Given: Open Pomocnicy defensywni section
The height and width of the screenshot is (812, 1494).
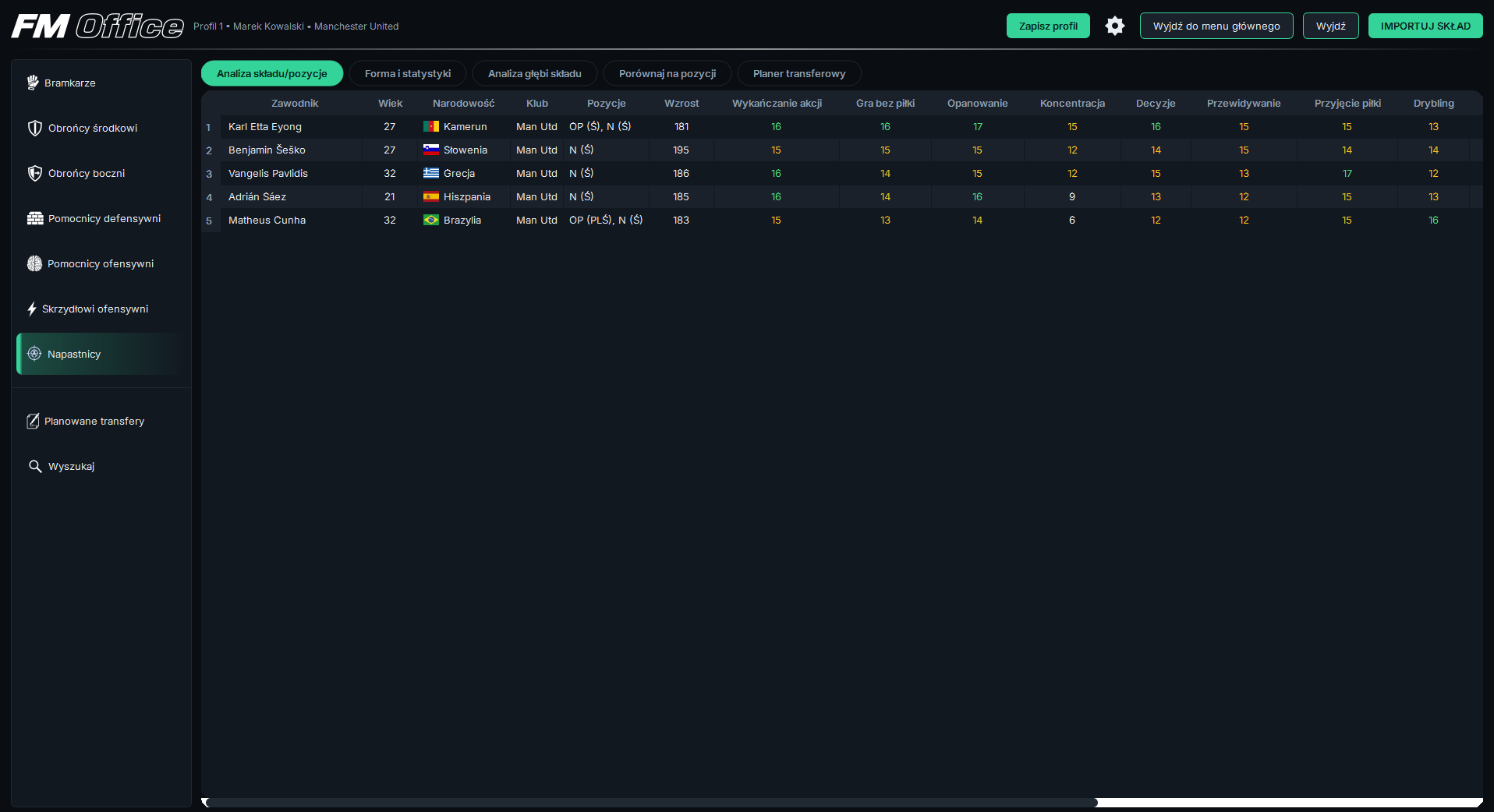Looking at the screenshot, I should [x=101, y=218].
